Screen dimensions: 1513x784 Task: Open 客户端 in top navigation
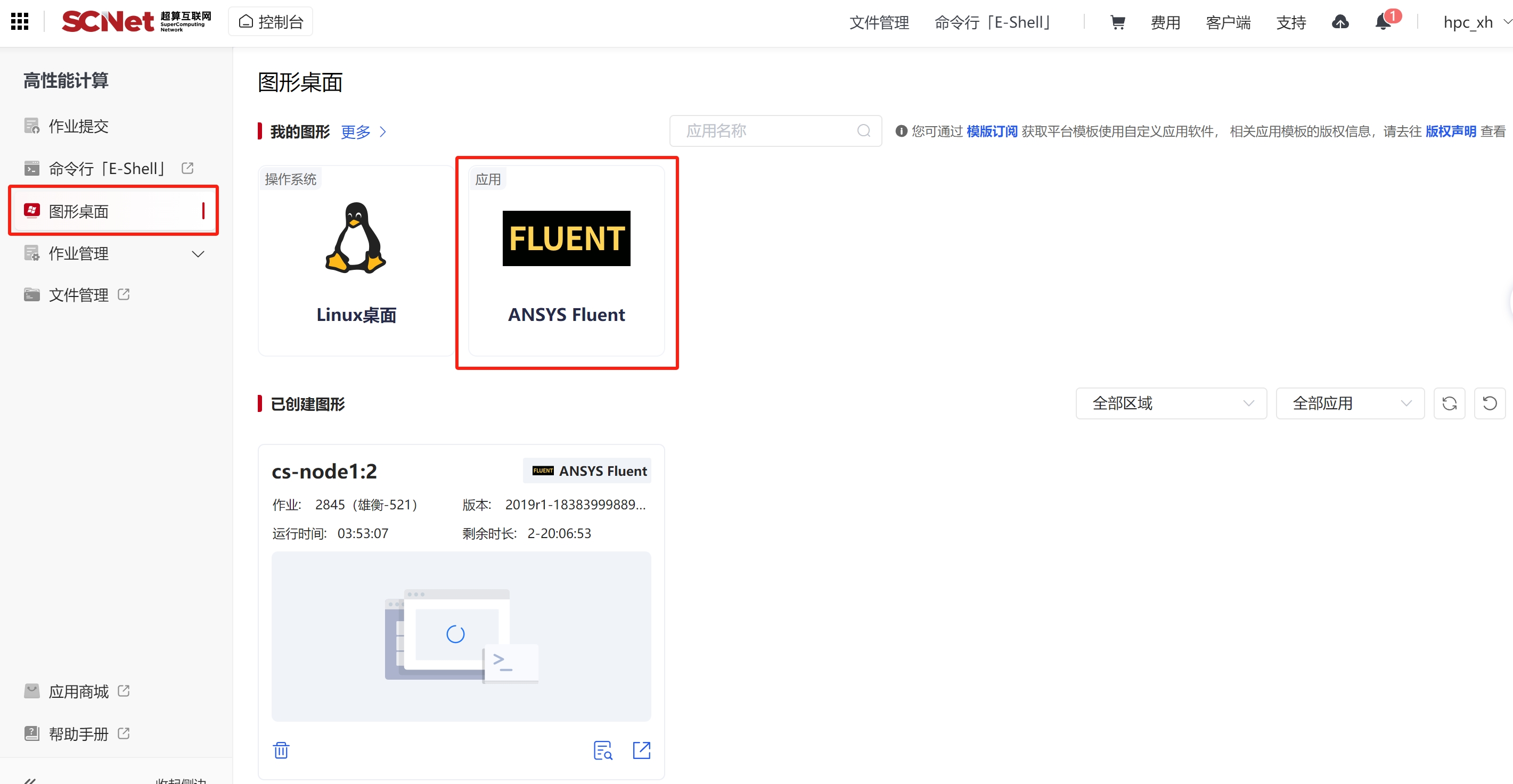[x=1228, y=22]
